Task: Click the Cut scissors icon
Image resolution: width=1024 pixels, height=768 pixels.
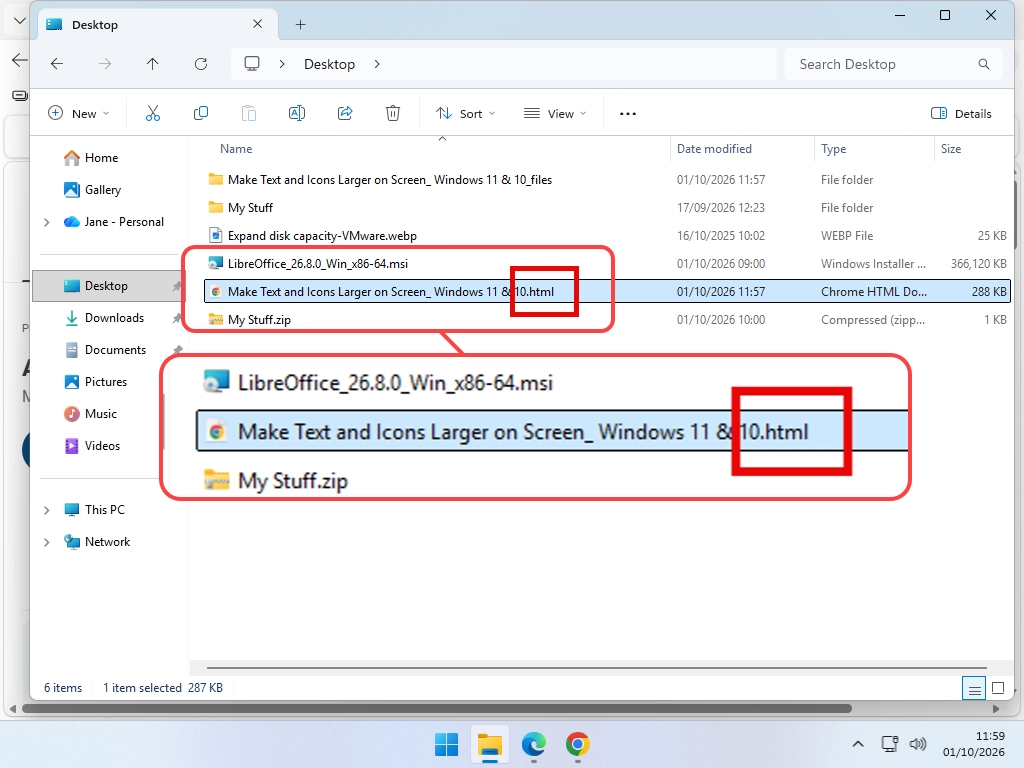Action: [152, 114]
